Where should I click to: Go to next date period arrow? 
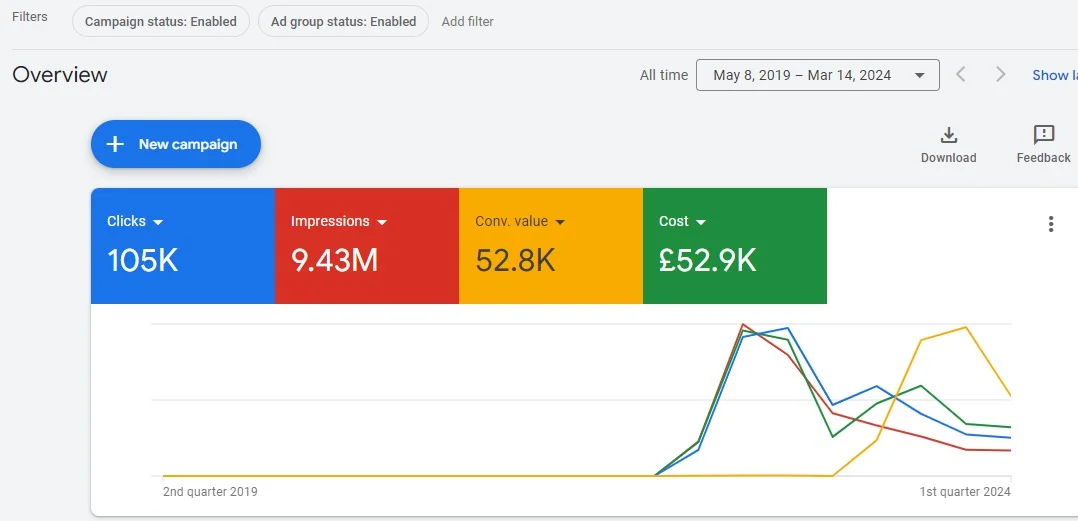[1000, 75]
